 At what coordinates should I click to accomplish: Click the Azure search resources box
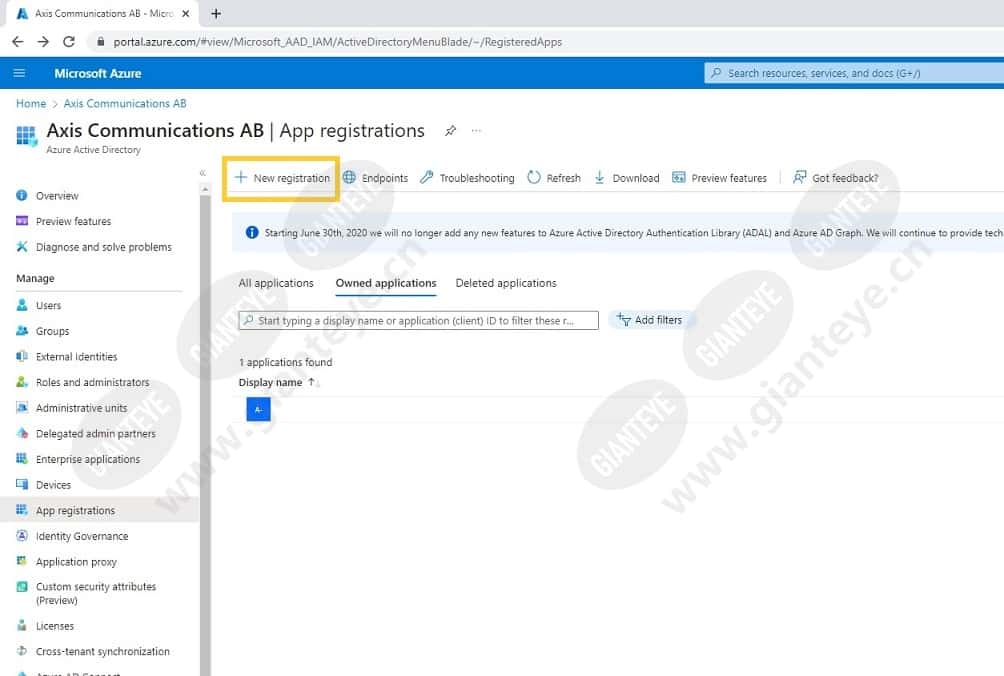[x=854, y=73]
